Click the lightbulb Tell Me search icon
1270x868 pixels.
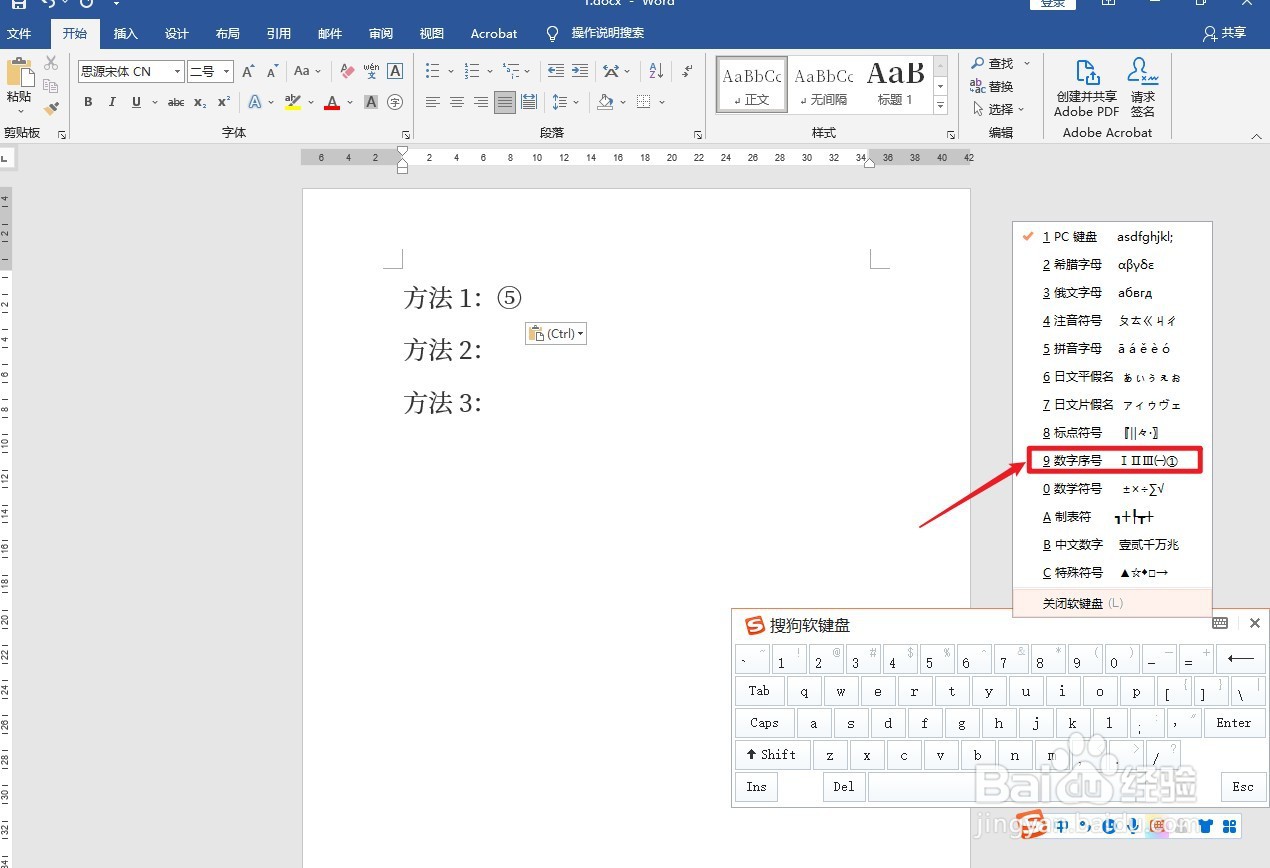coord(553,33)
